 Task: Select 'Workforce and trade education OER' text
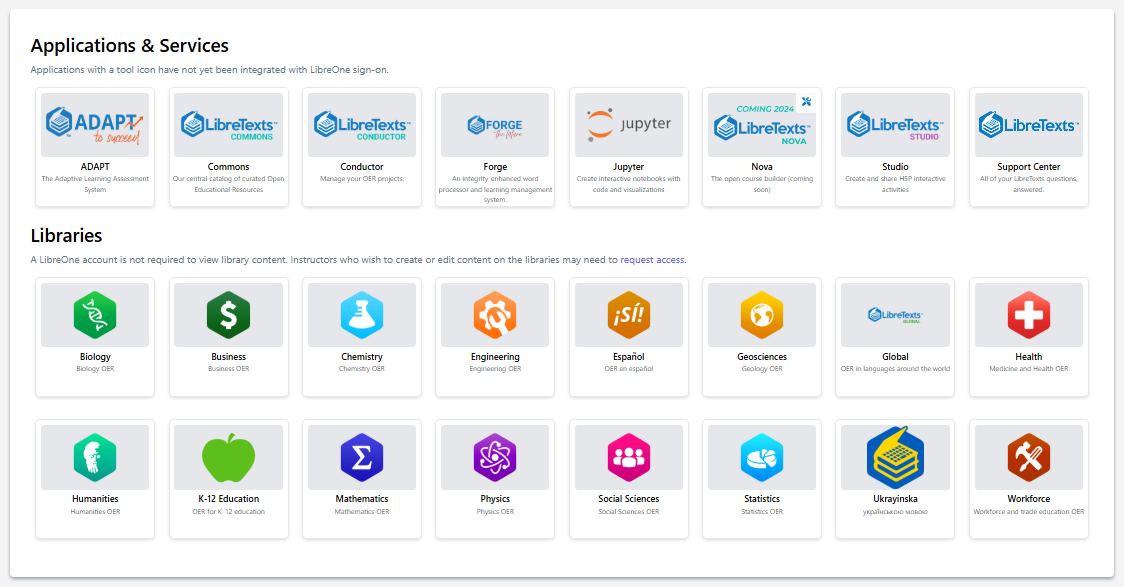click(x=1029, y=512)
